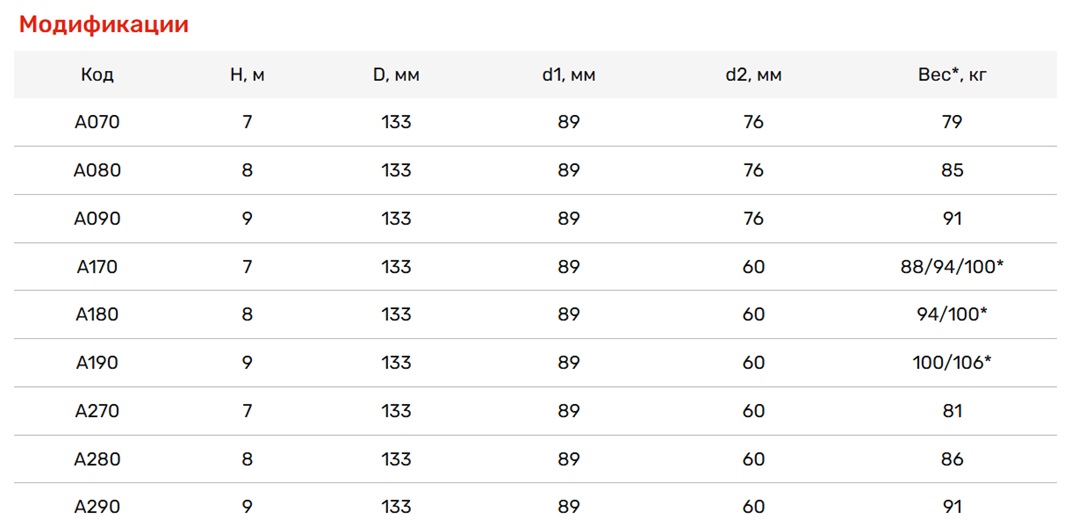The height and width of the screenshot is (527, 1066).
Task: Select the A070 code cell
Action: [x=97, y=122]
